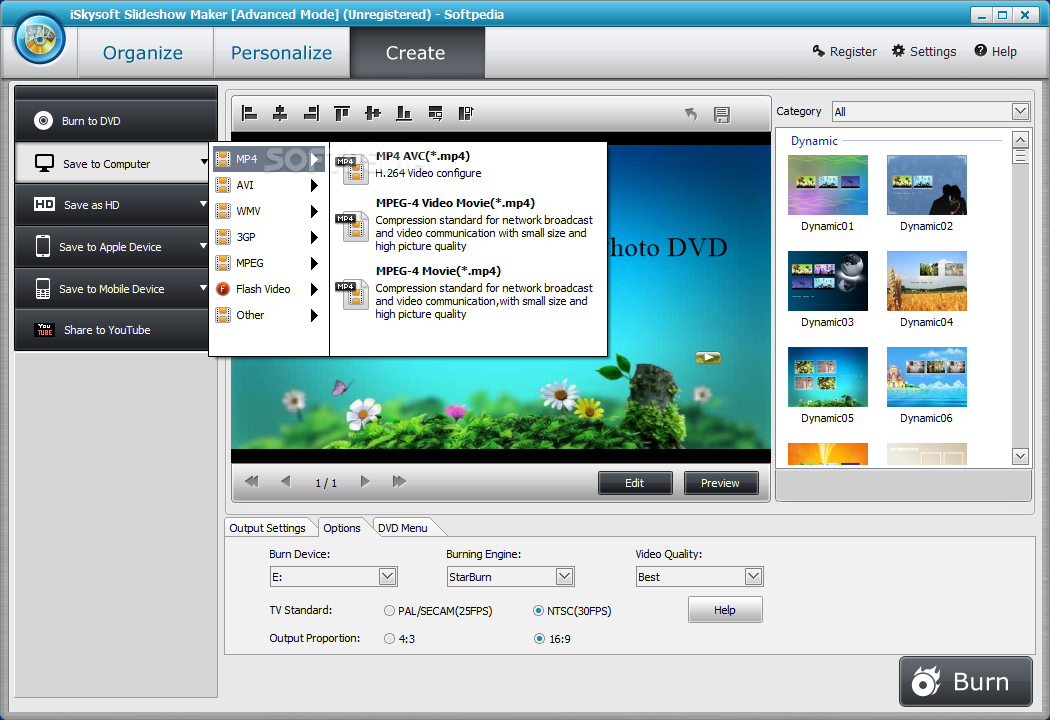
Task: Click the play button on DVD menu preview
Action: 708,358
